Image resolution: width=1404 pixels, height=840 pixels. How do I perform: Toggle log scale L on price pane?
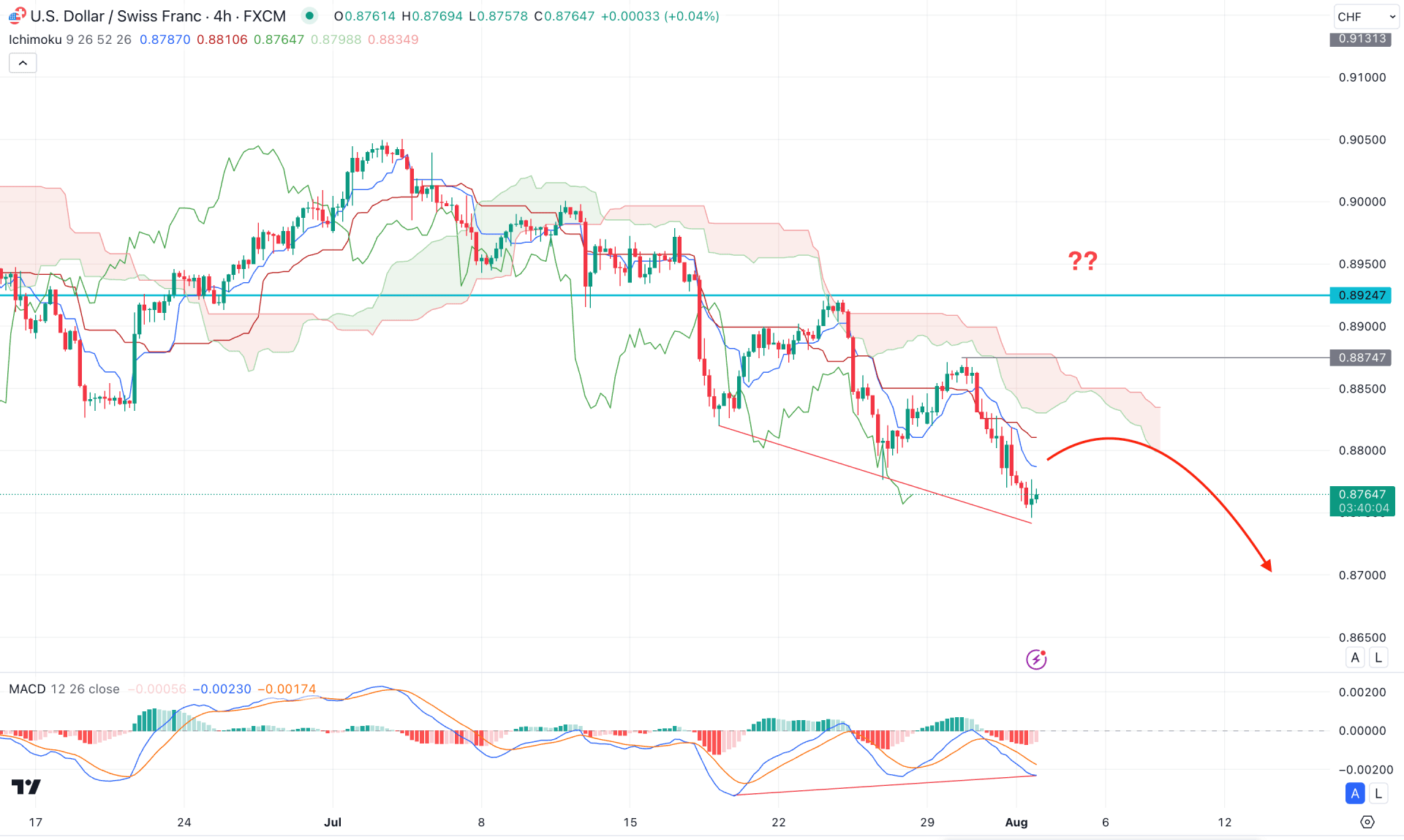click(1378, 657)
